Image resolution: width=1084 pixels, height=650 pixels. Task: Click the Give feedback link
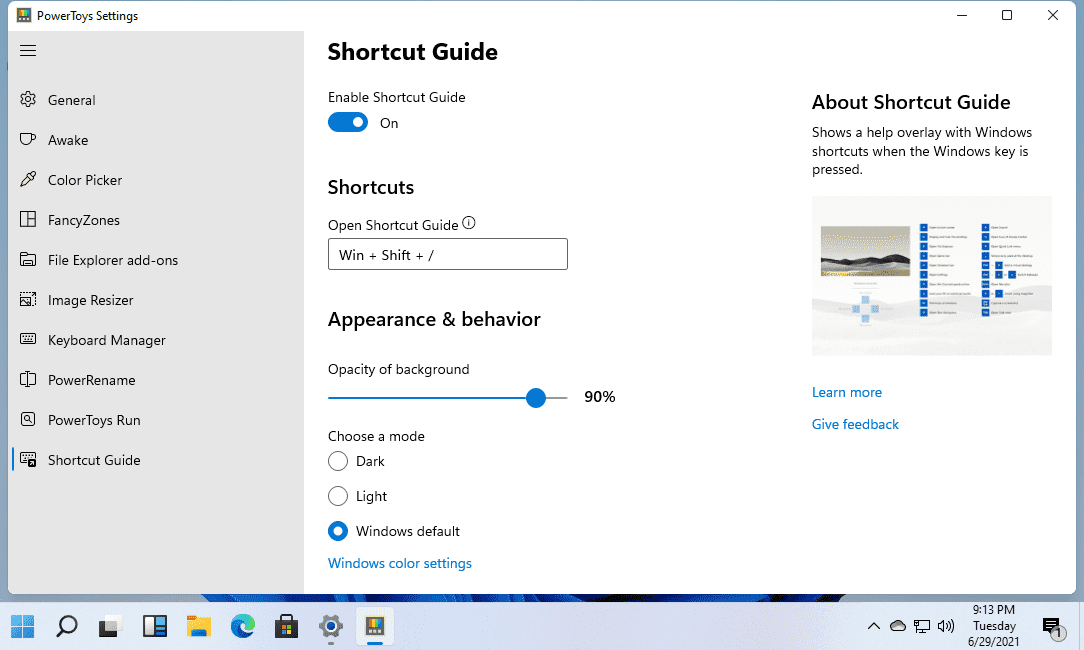coord(855,424)
